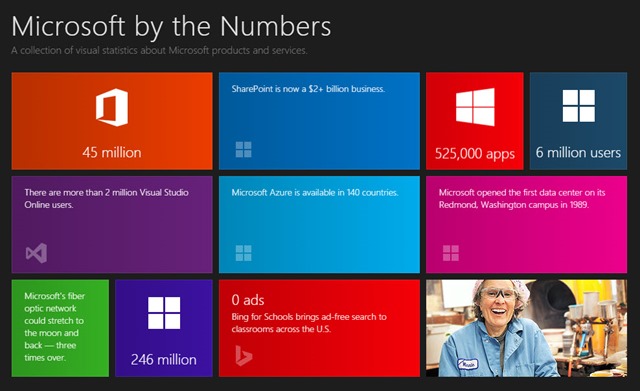Click the '246 million' label
This screenshot has width=640, height=391.
tap(164, 360)
